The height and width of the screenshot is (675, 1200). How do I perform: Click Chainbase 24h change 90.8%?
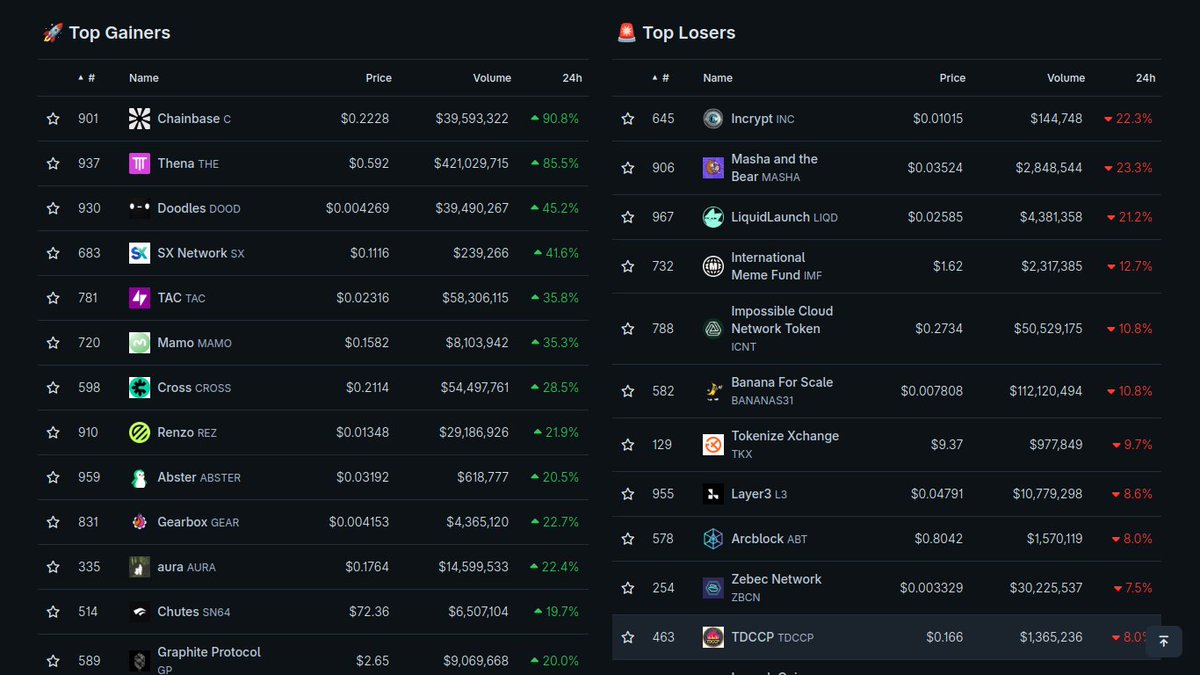click(555, 119)
